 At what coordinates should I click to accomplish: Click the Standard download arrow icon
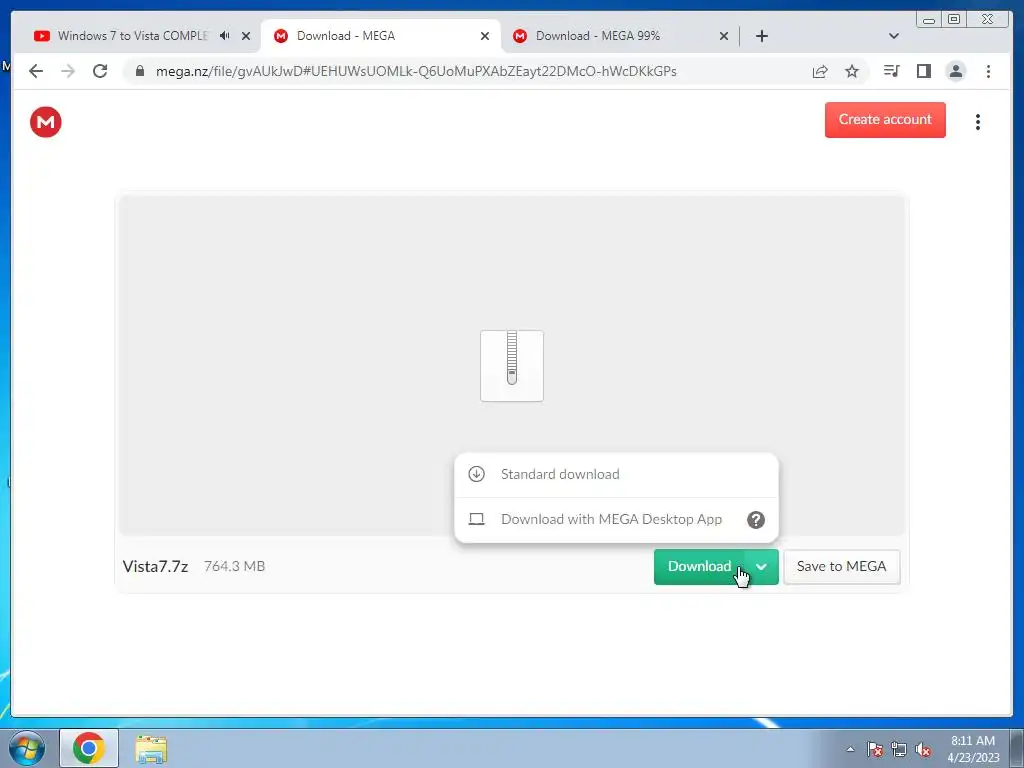tap(477, 474)
